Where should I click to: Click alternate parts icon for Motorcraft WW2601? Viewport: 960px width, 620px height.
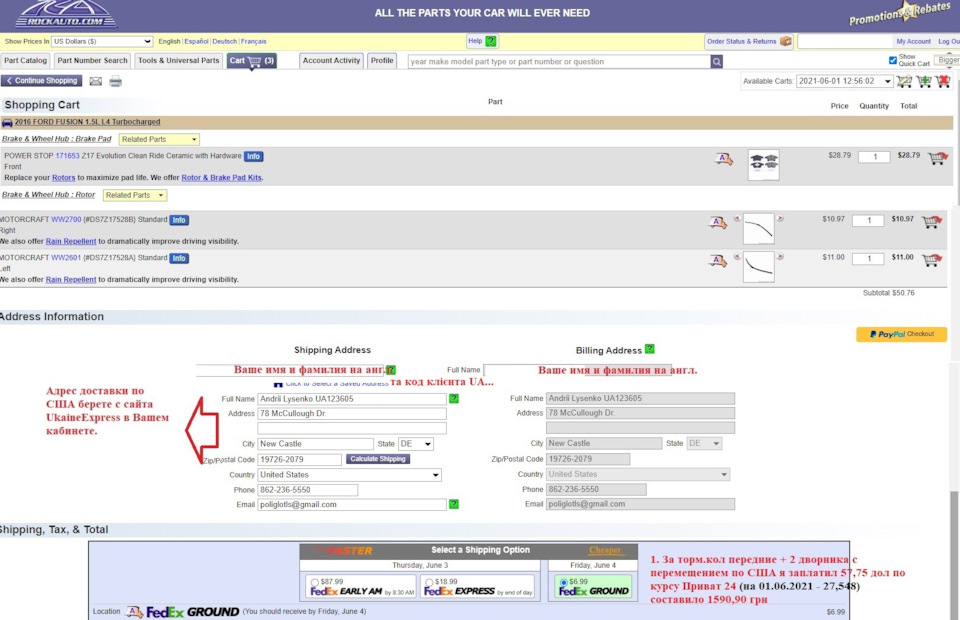718,261
